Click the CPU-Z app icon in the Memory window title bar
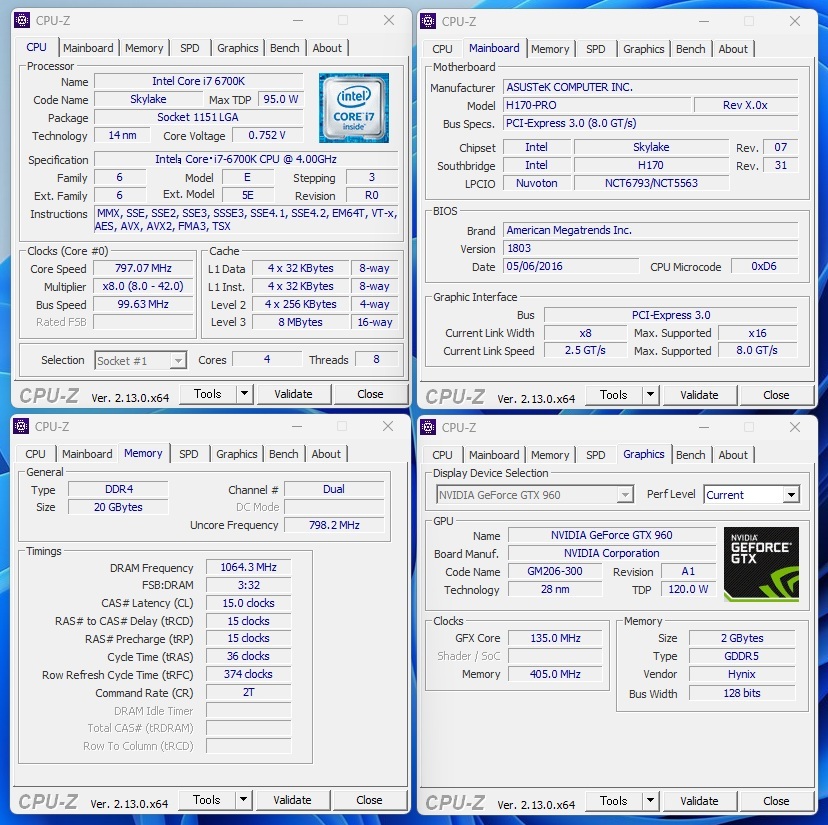Screen dimensions: 828x825 click(21, 426)
